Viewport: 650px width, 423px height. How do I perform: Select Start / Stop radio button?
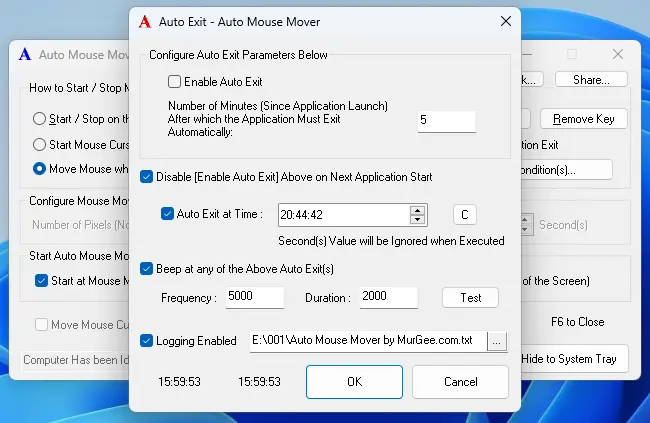pos(39,119)
